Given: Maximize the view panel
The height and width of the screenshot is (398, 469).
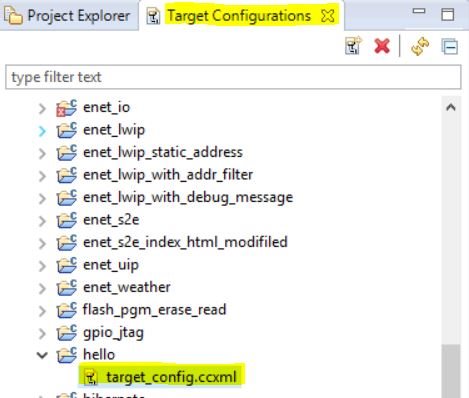Looking at the screenshot, I should click(447, 14).
